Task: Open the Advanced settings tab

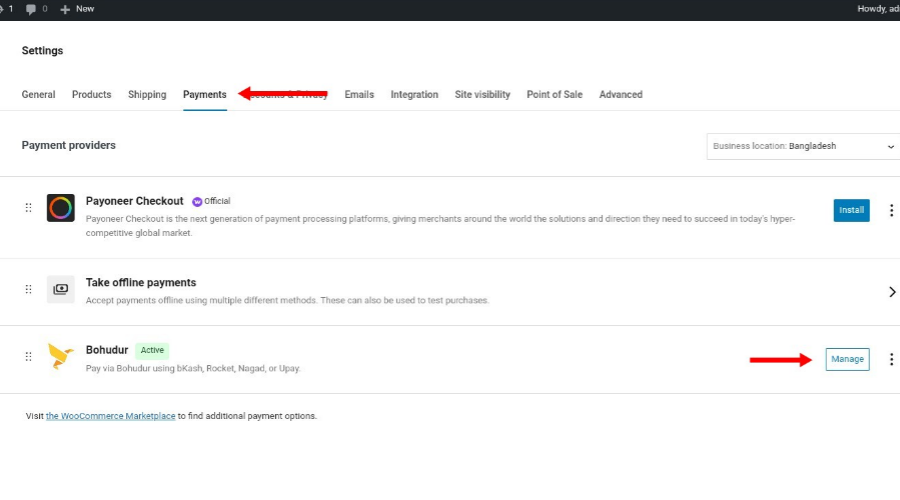Action: pos(620,95)
